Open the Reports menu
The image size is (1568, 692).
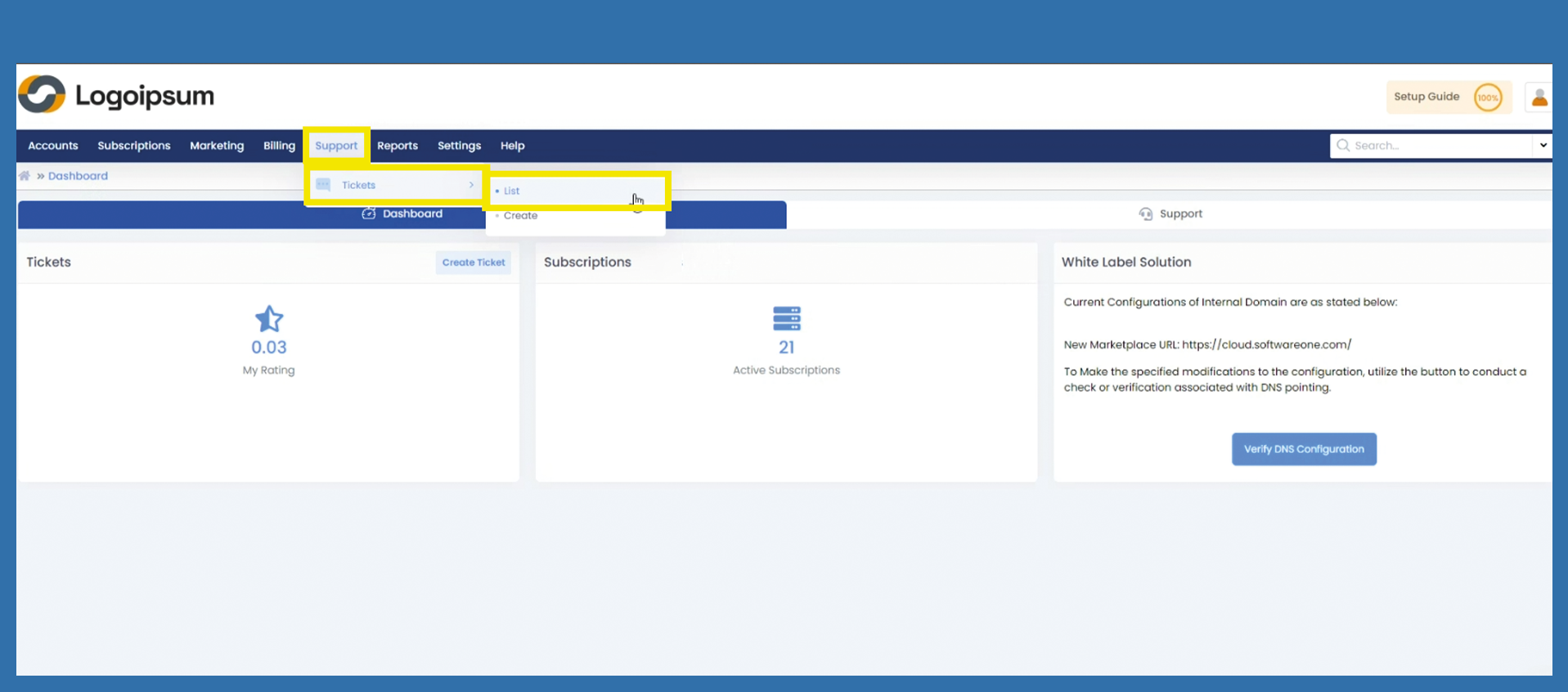tap(398, 146)
